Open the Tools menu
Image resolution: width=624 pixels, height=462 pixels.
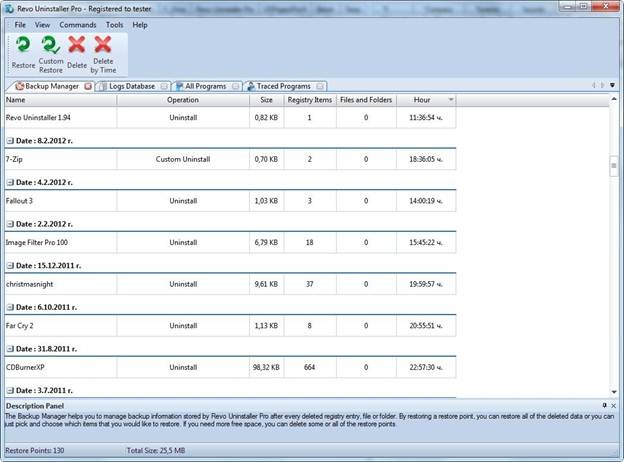(x=114, y=24)
